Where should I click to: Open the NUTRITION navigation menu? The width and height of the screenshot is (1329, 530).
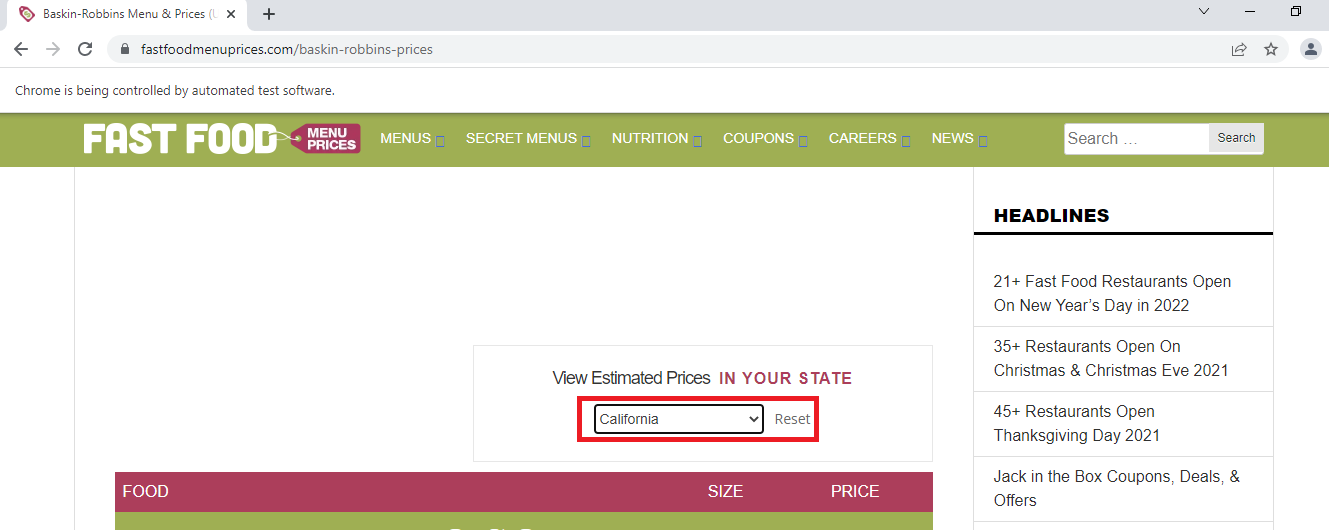coord(650,139)
